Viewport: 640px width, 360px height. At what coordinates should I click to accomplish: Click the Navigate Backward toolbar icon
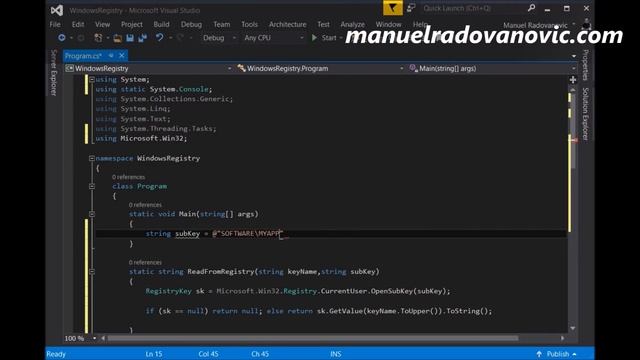coord(62,38)
